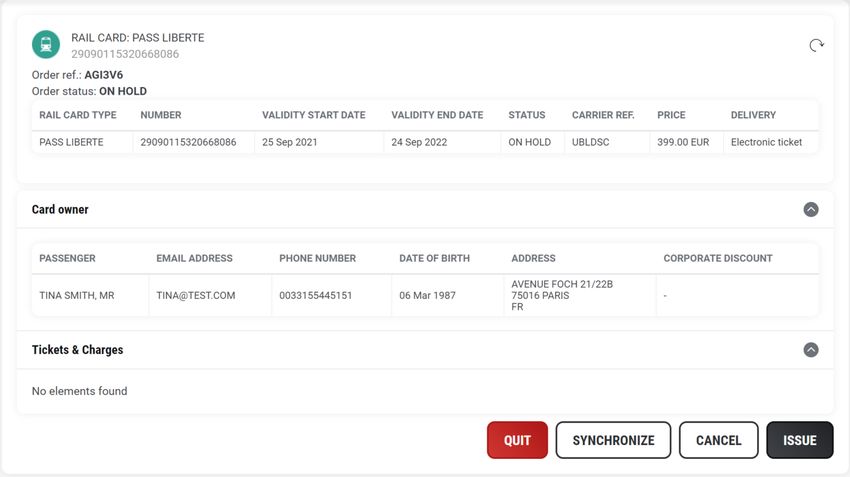
Task: Click the CANCEL button
Action: tap(718, 440)
